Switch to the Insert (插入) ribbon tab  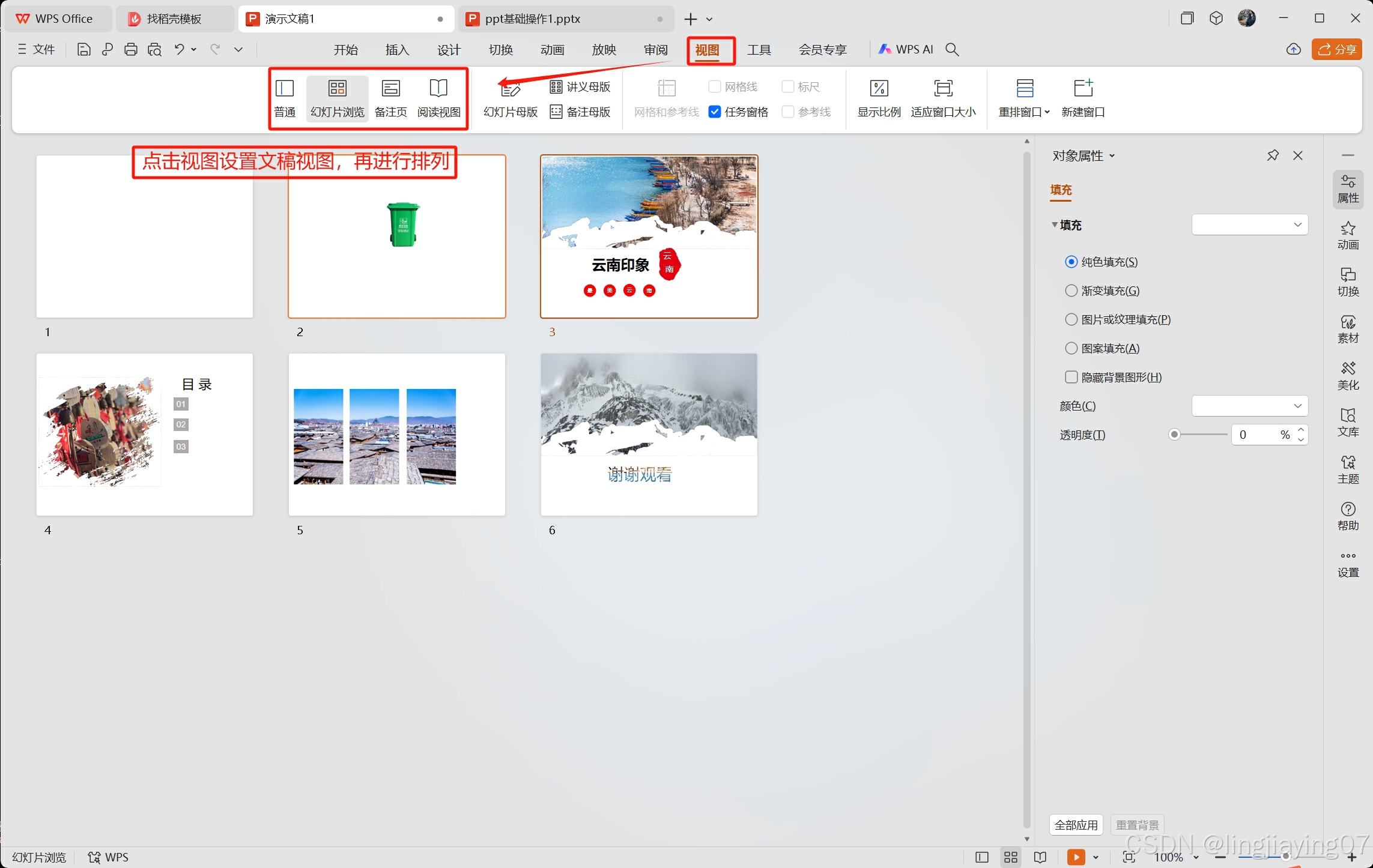pos(396,50)
